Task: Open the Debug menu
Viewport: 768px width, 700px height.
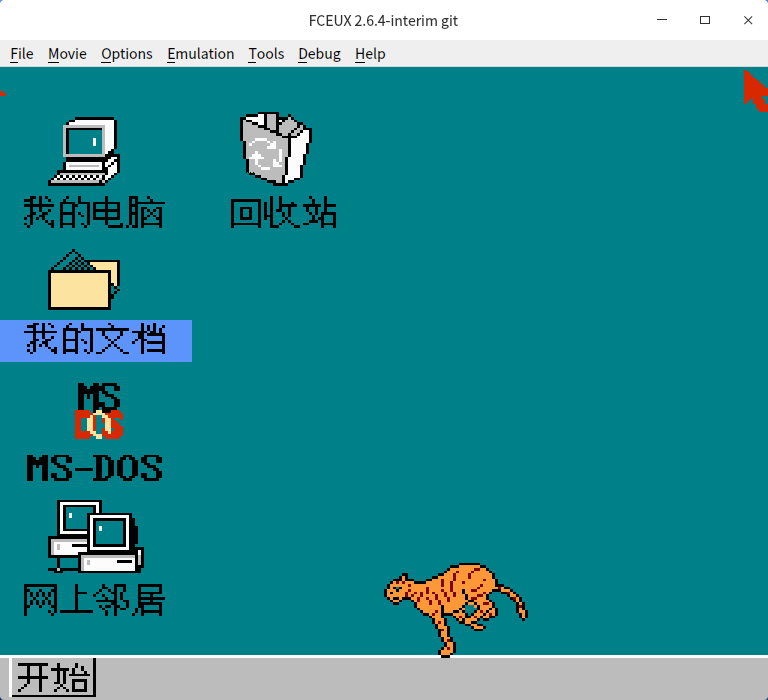Action: 319,54
